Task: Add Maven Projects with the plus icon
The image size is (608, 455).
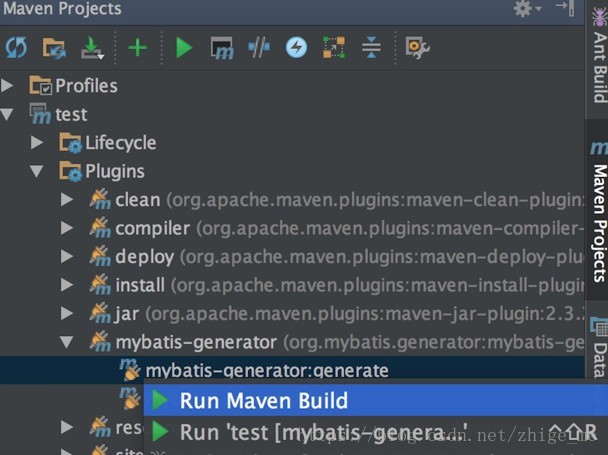Action: (138, 48)
